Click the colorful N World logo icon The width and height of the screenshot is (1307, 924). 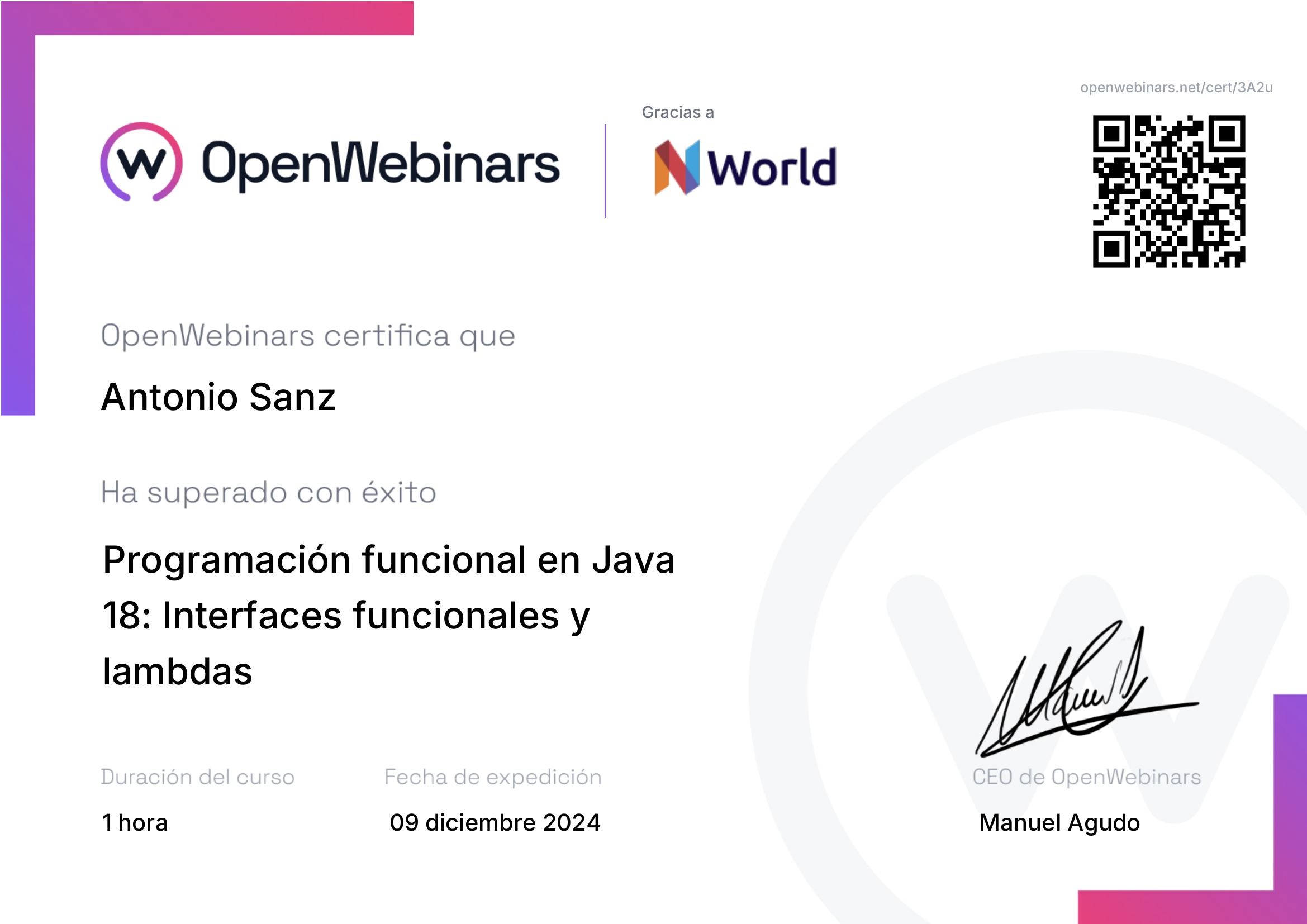click(x=676, y=167)
